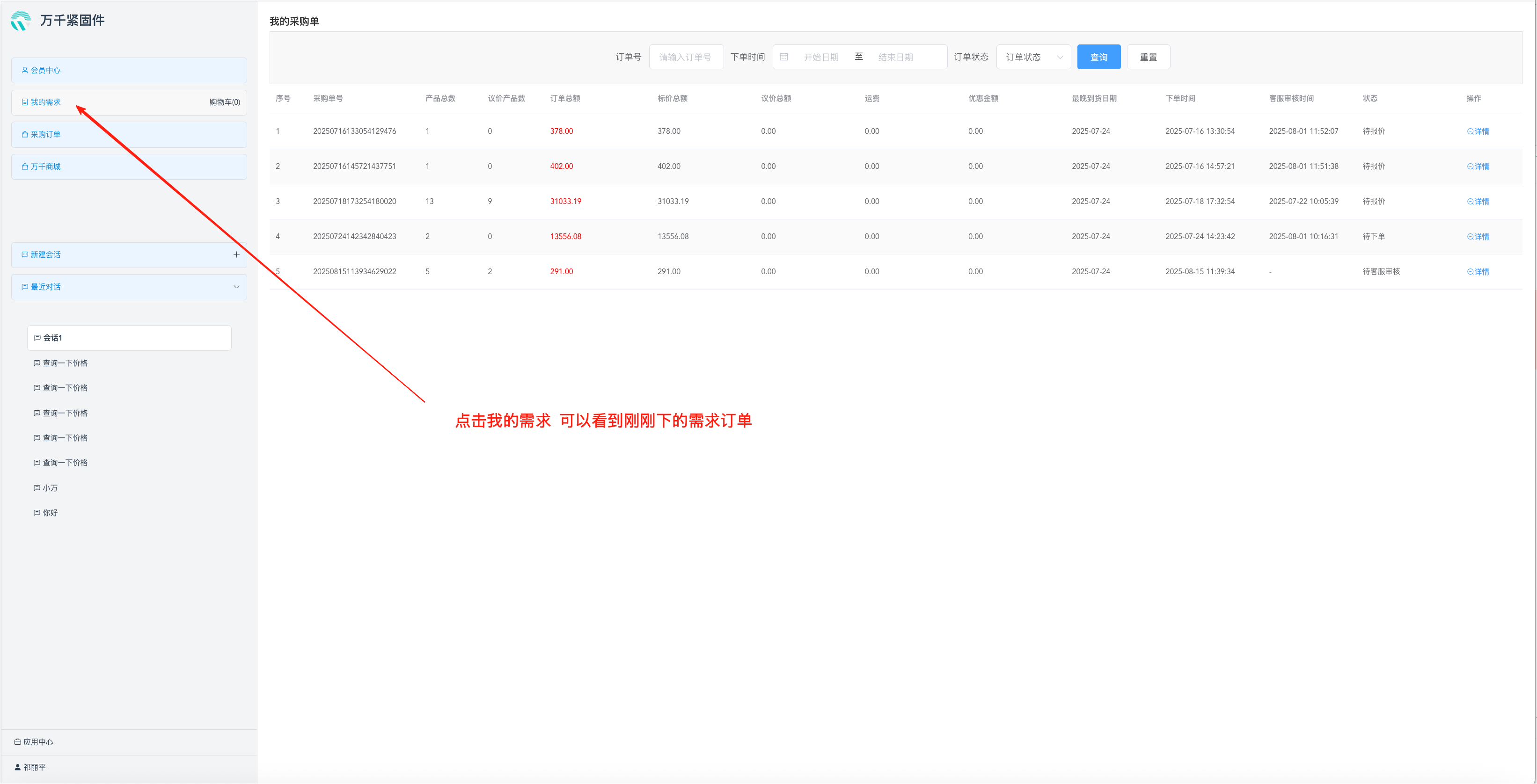Open 详情 for the 291.00 order

click(1478, 272)
